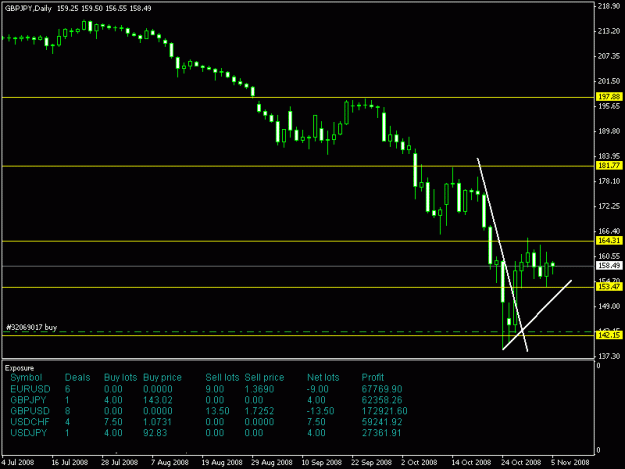Click the Sell price column header
Image resolution: width=625 pixels, height=469 pixels.
pos(264,377)
